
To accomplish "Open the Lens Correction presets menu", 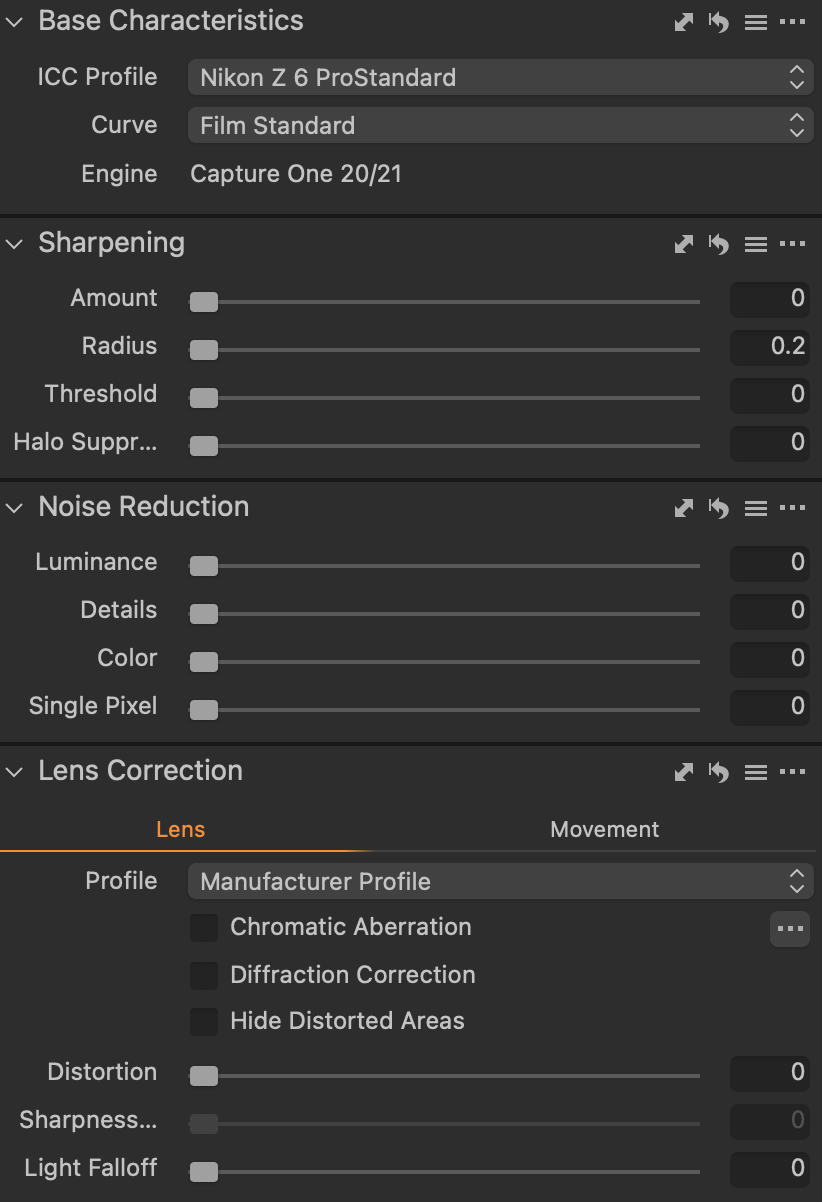I will [x=756, y=772].
